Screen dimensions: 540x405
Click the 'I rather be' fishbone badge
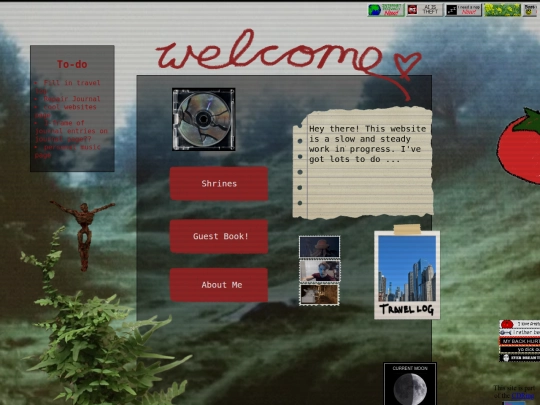coord(520,332)
